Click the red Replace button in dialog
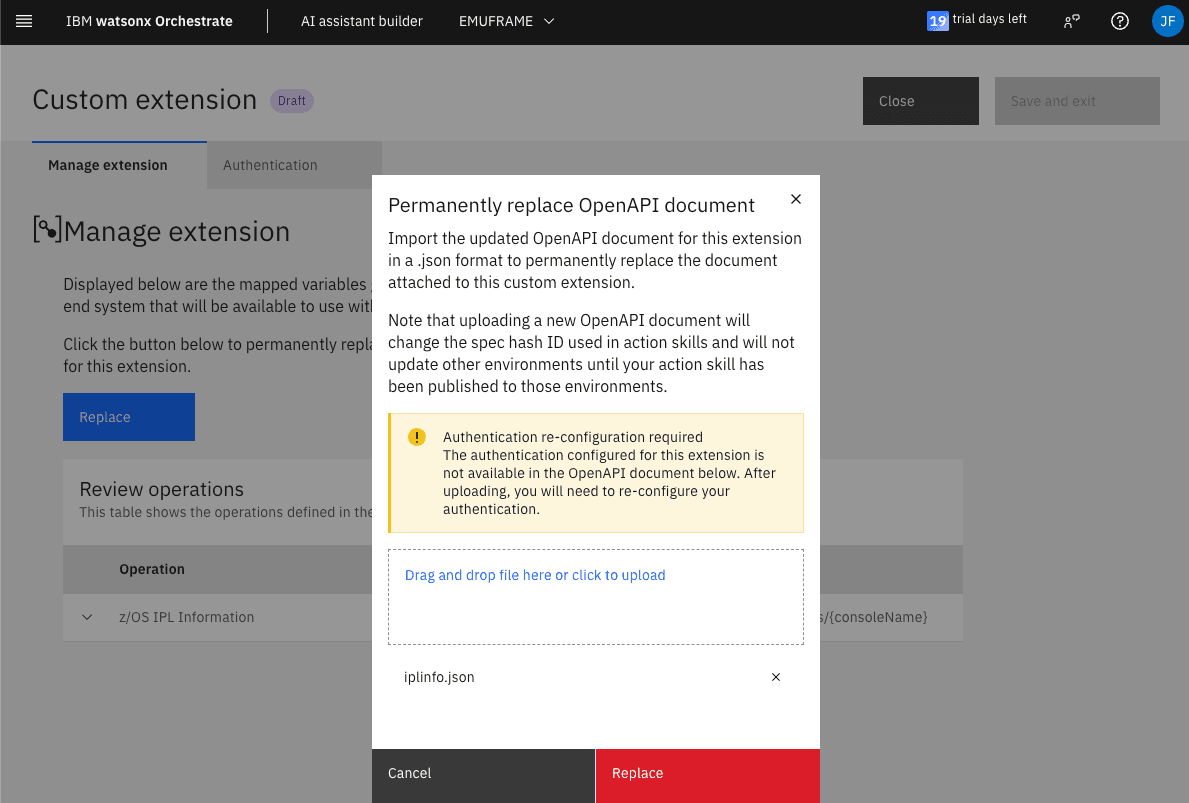Screen dimensions: 1189x803 click(x=707, y=773)
